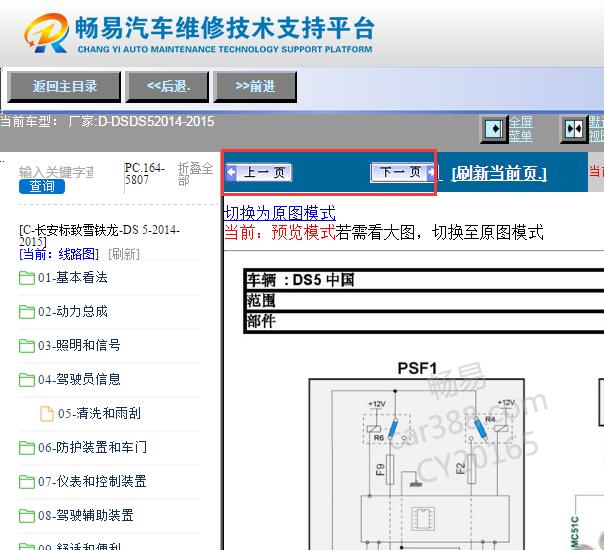Screen dimensions: 604x550
Task: Click the folder icon beside 02-动力总成
Action: pyautogui.click(x=27, y=312)
